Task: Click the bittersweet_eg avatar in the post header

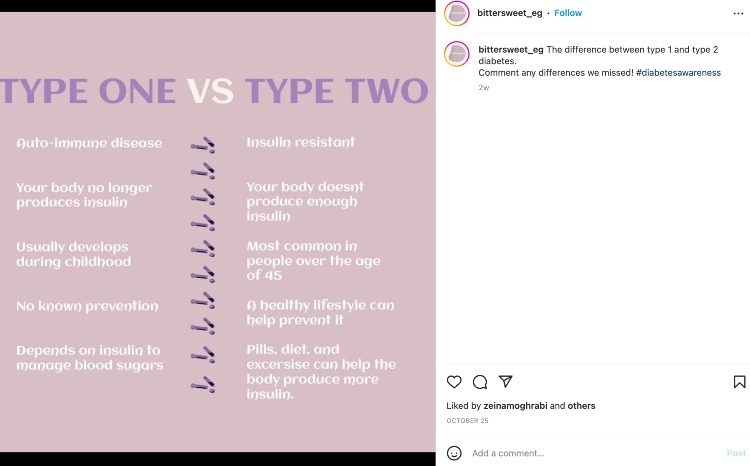Action: coord(457,13)
